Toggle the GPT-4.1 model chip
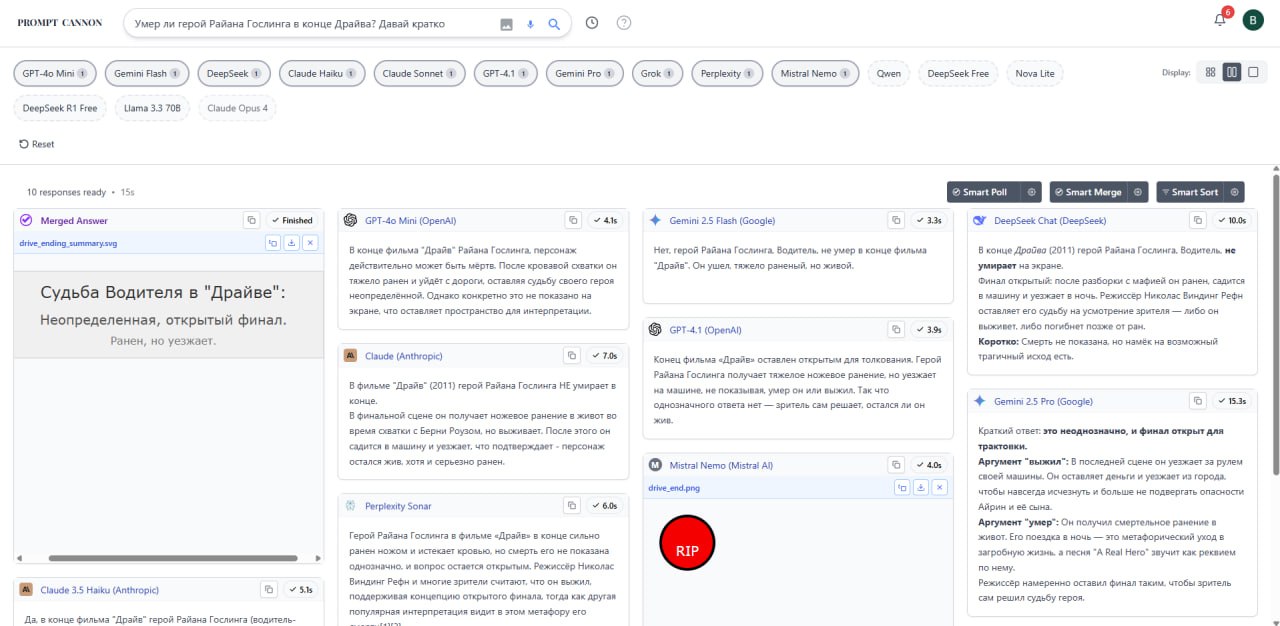 (506, 73)
